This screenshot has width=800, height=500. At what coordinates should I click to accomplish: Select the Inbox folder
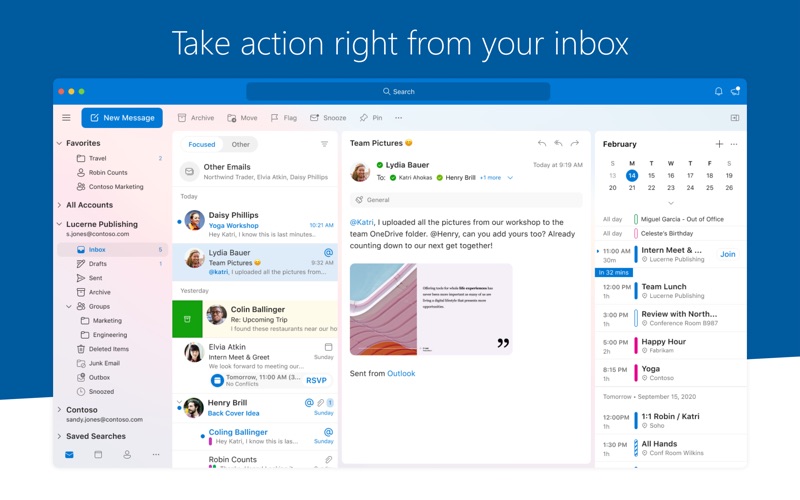pos(113,249)
